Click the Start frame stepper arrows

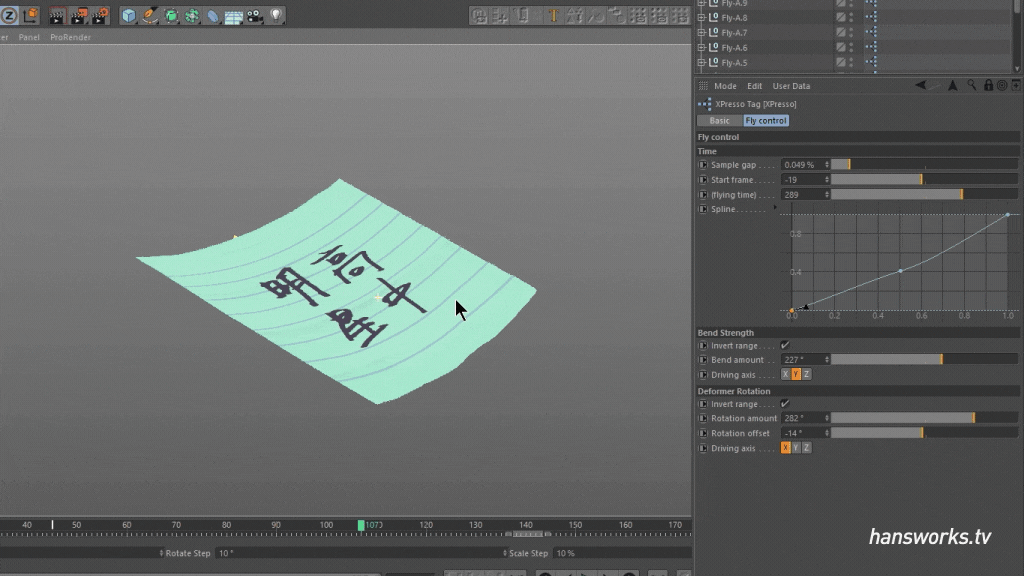pos(827,180)
